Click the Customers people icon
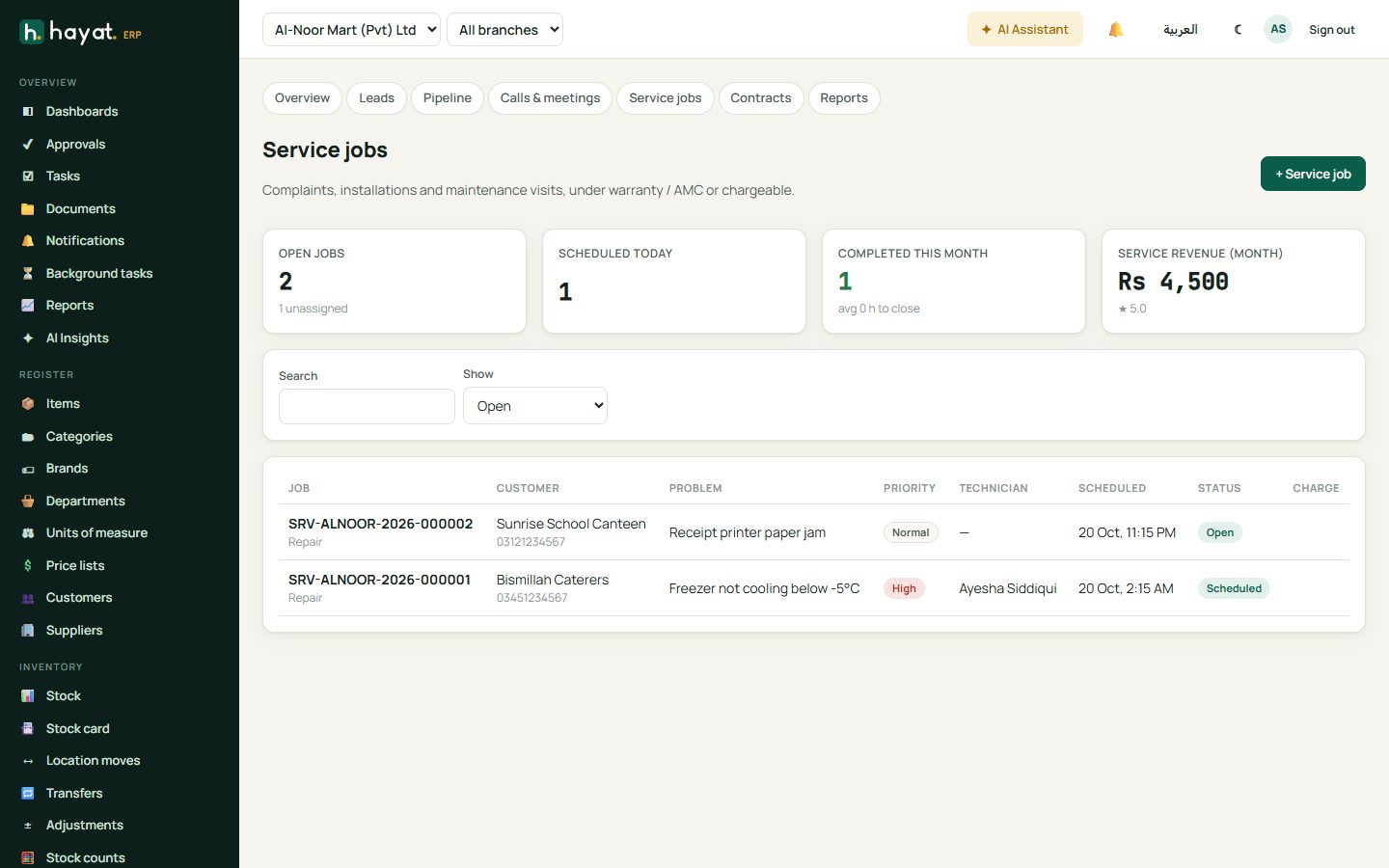The width and height of the screenshot is (1389, 868). [28, 598]
